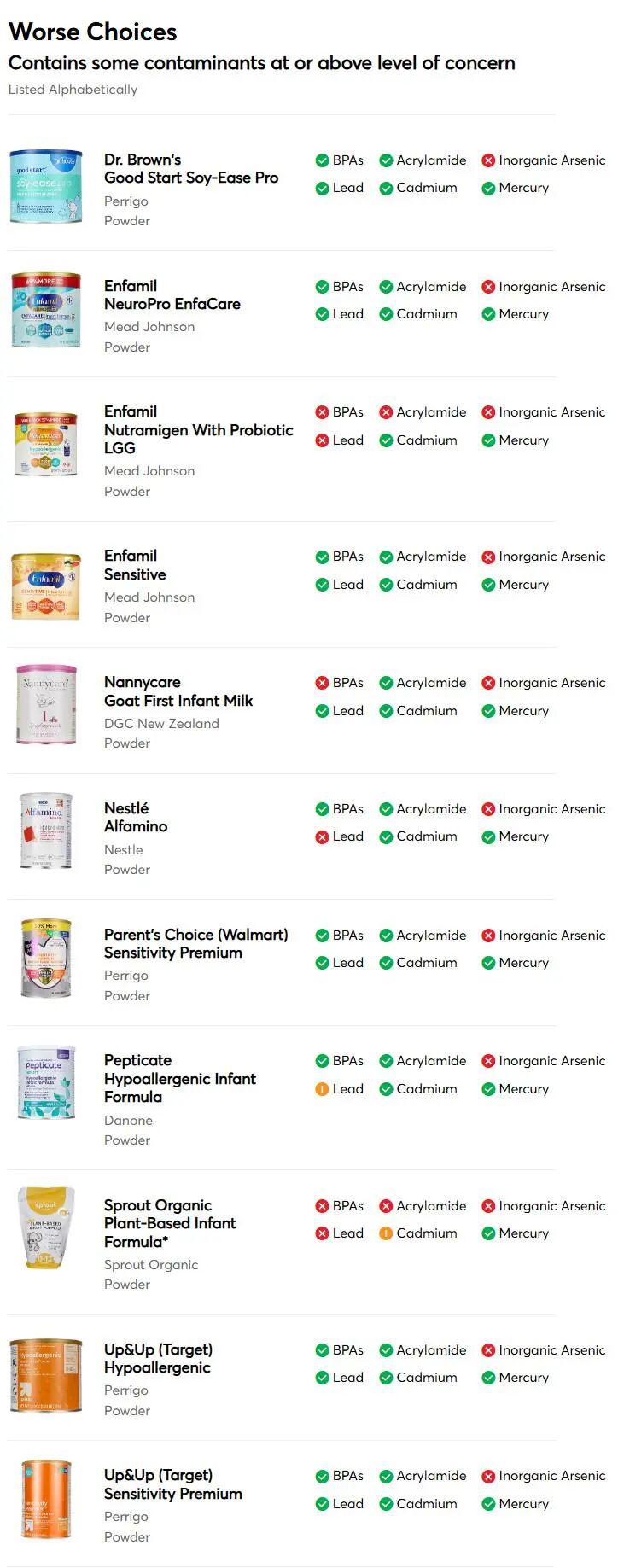Click red X icon for Dr. Brown's Inorganic Arsenic
Viewport: 618px width, 1568px height.
point(488,160)
